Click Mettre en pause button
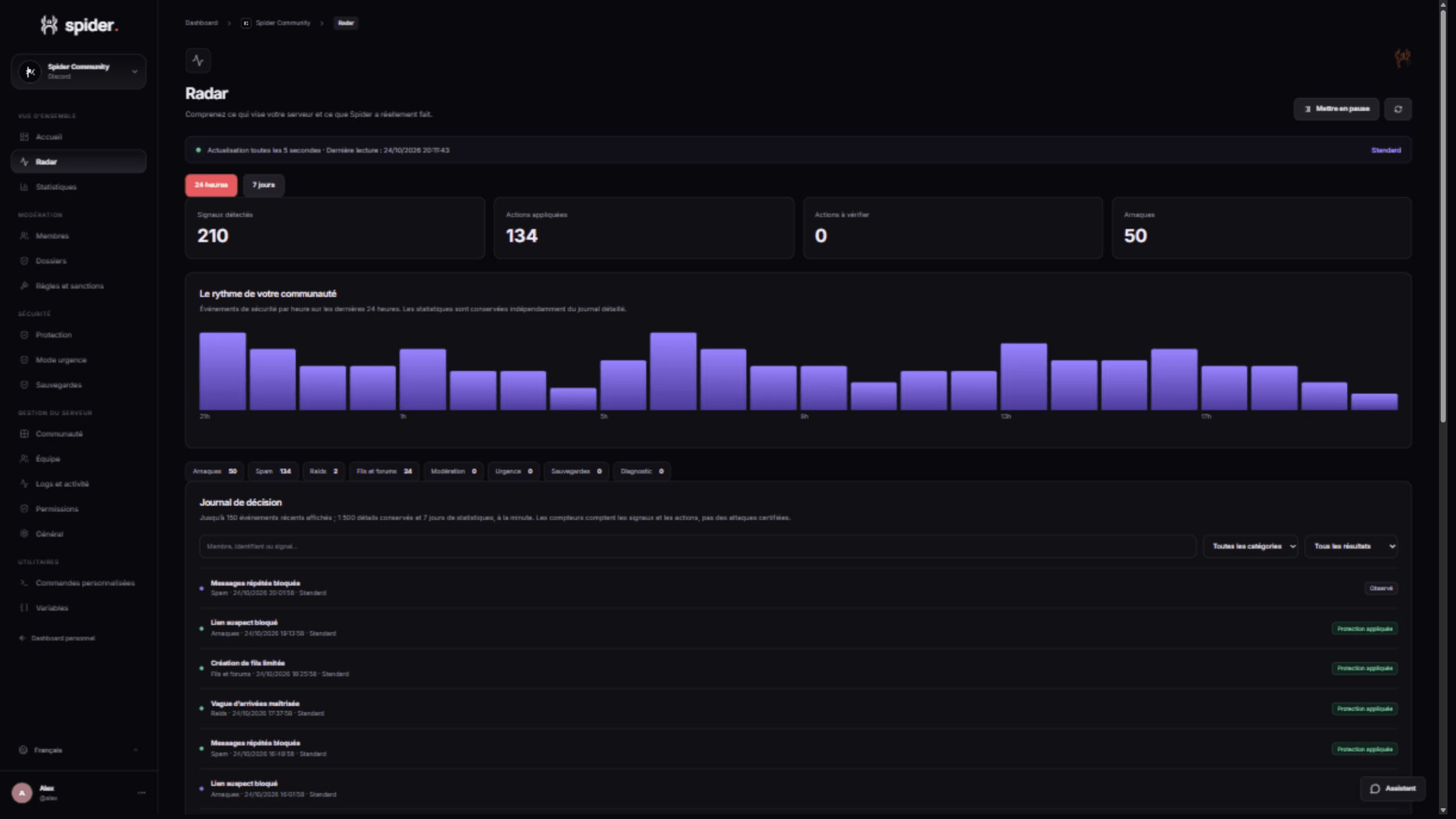Image resolution: width=1456 pixels, height=819 pixels. [1336, 109]
